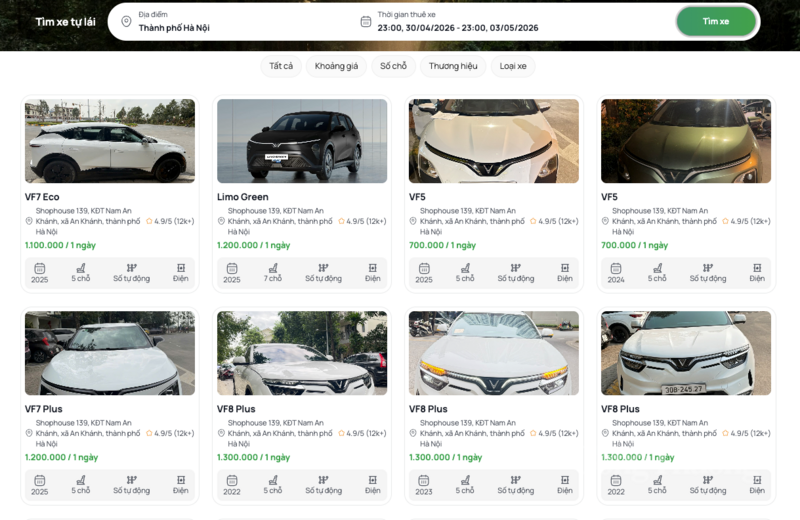Edit the rental time range field
800x520 pixels.
[x=458, y=28]
